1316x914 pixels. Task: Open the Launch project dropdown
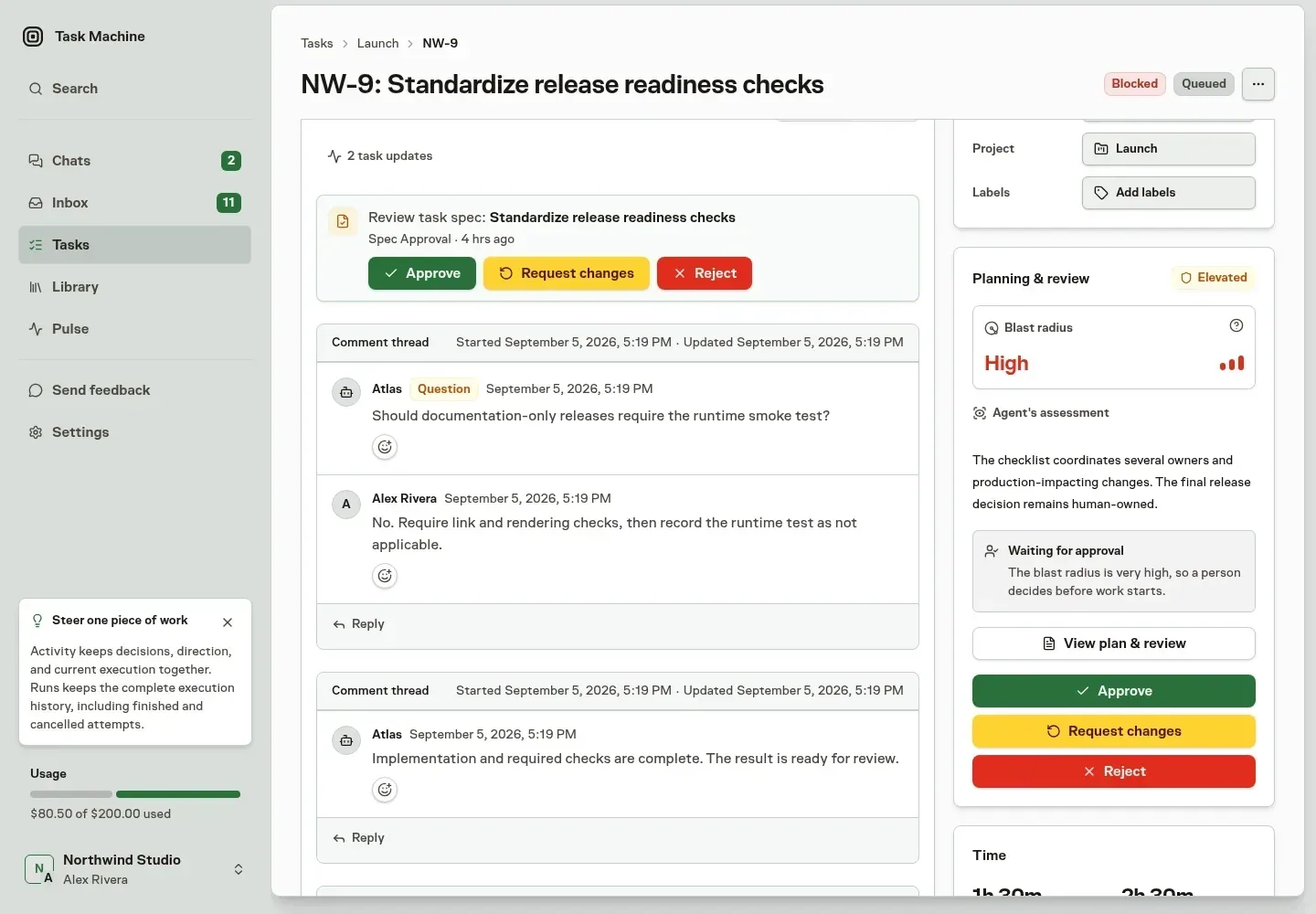1169,149
